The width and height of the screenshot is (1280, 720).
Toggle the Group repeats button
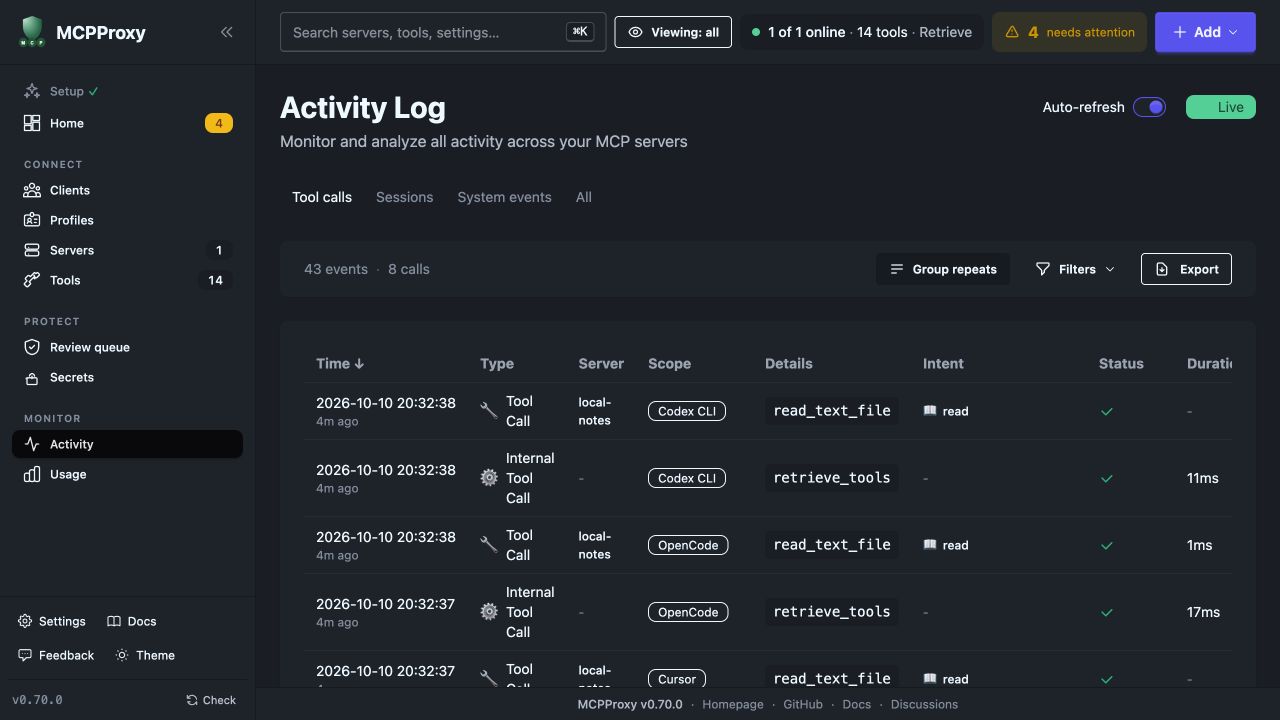point(943,269)
